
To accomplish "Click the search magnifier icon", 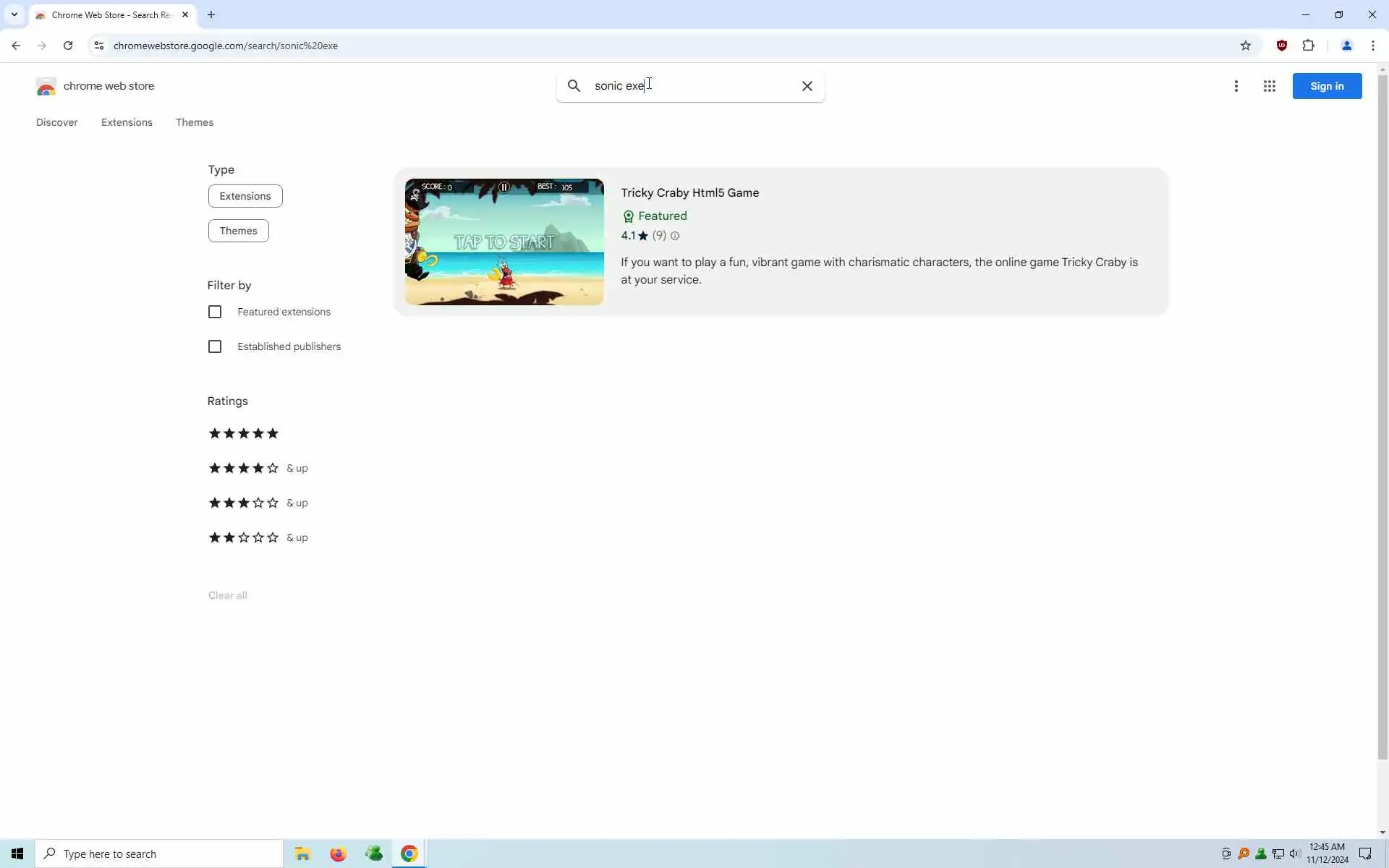I will (x=574, y=86).
